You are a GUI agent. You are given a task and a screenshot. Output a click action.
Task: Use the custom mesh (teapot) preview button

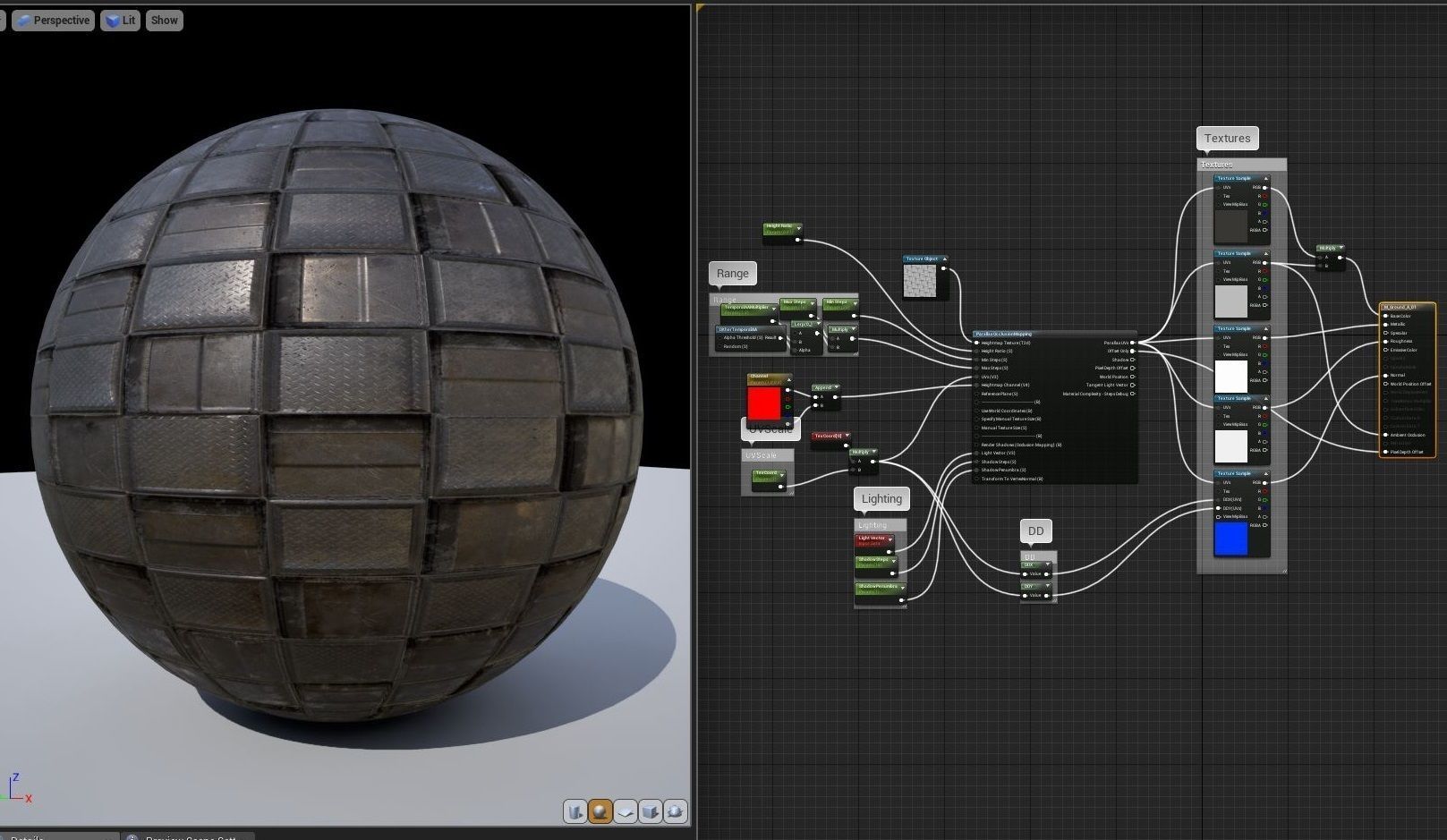coord(675,811)
